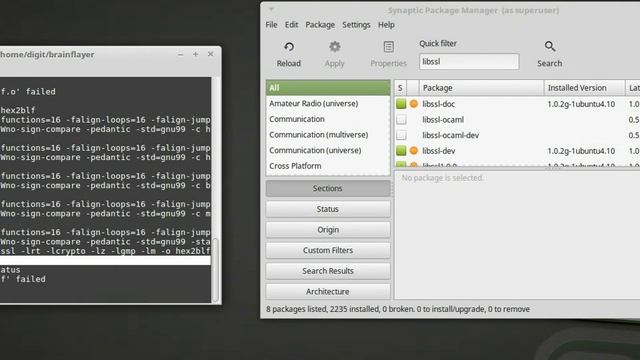Open the Package menu
640x360 pixels.
(x=320, y=25)
